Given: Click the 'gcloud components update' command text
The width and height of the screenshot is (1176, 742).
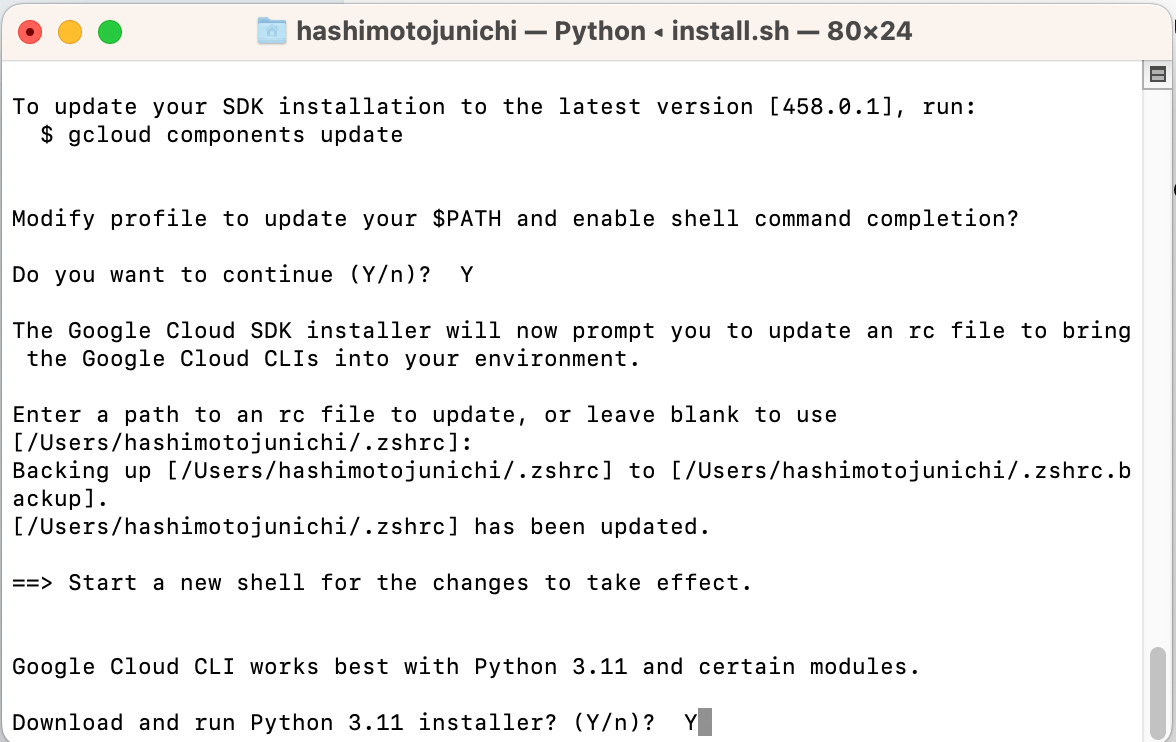Looking at the screenshot, I should pyautogui.click(x=235, y=135).
